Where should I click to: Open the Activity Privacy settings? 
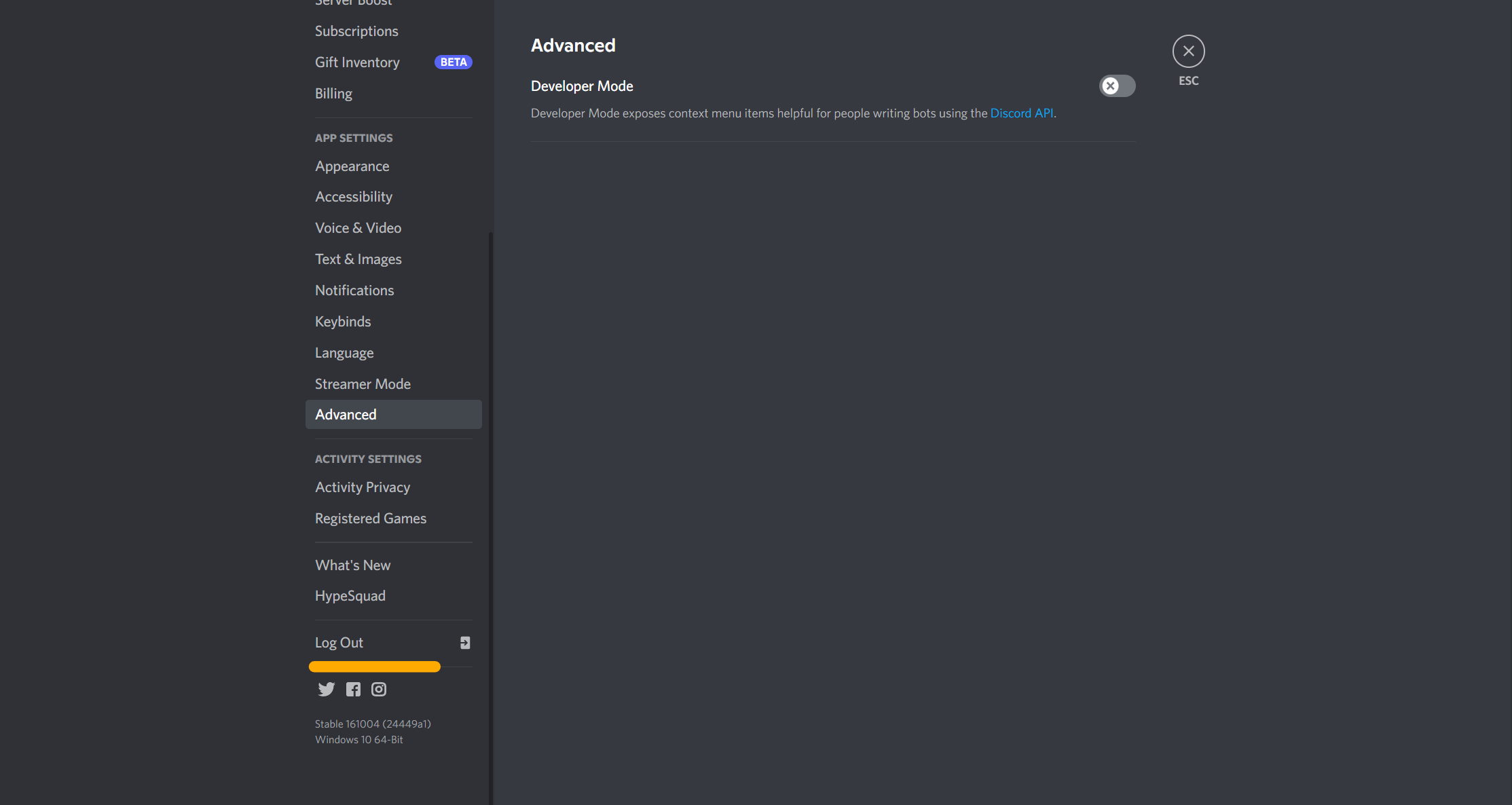pos(363,487)
